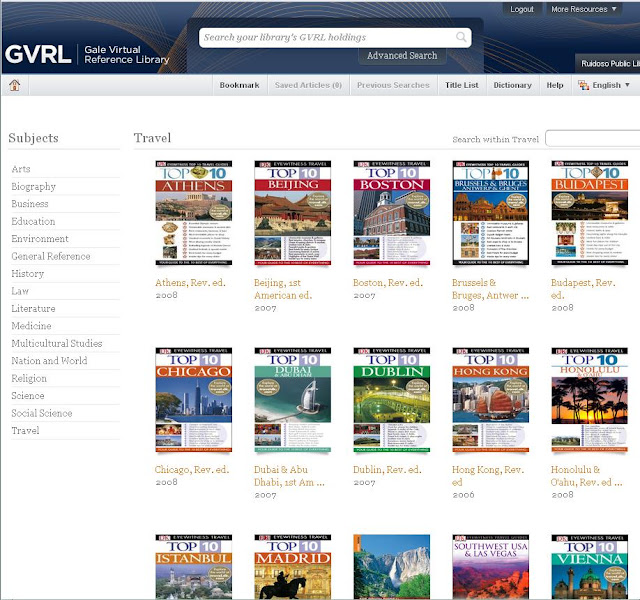Go to the home page house icon
Image resolution: width=640 pixels, height=600 pixels.
[15, 85]
